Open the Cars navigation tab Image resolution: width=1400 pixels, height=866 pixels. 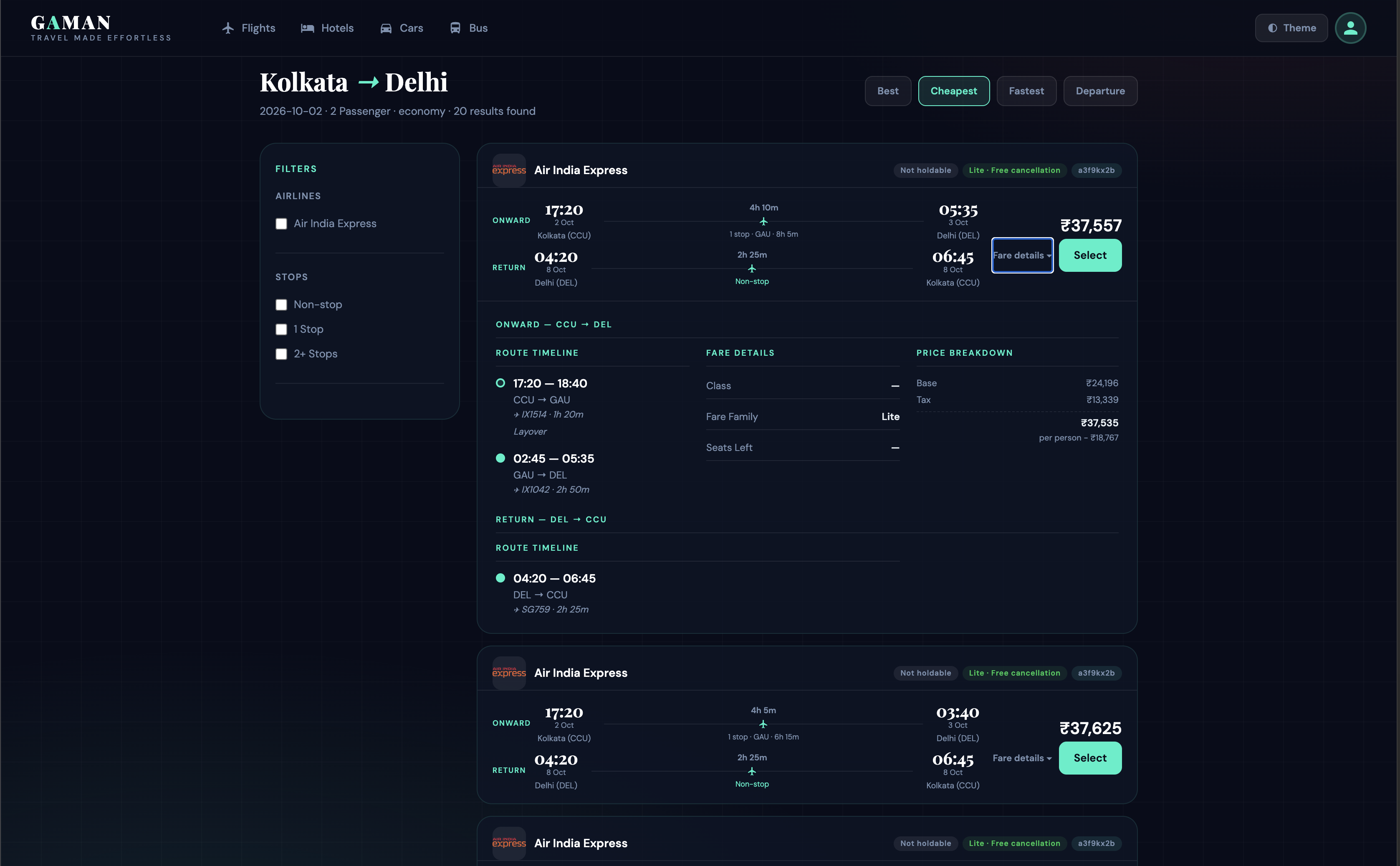coord(402,28)
